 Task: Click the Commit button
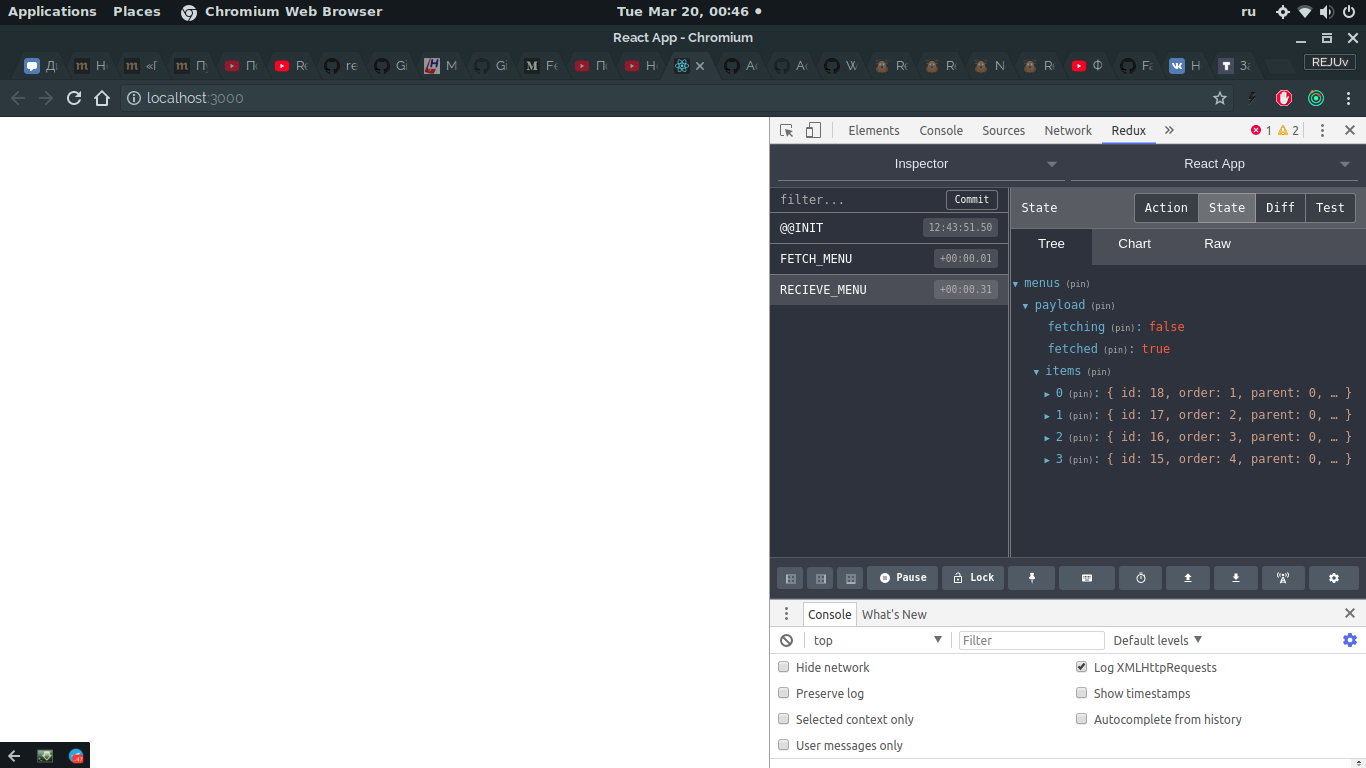971,199
